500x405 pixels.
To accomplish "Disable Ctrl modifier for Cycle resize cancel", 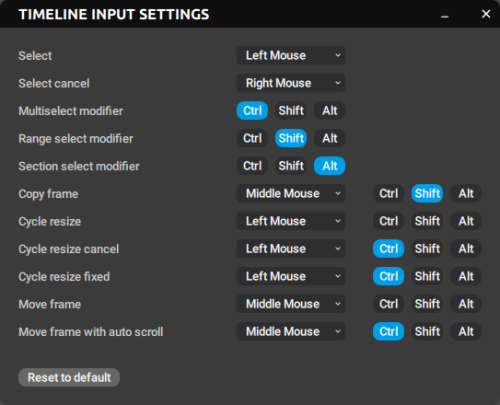I will click(389, 249).
